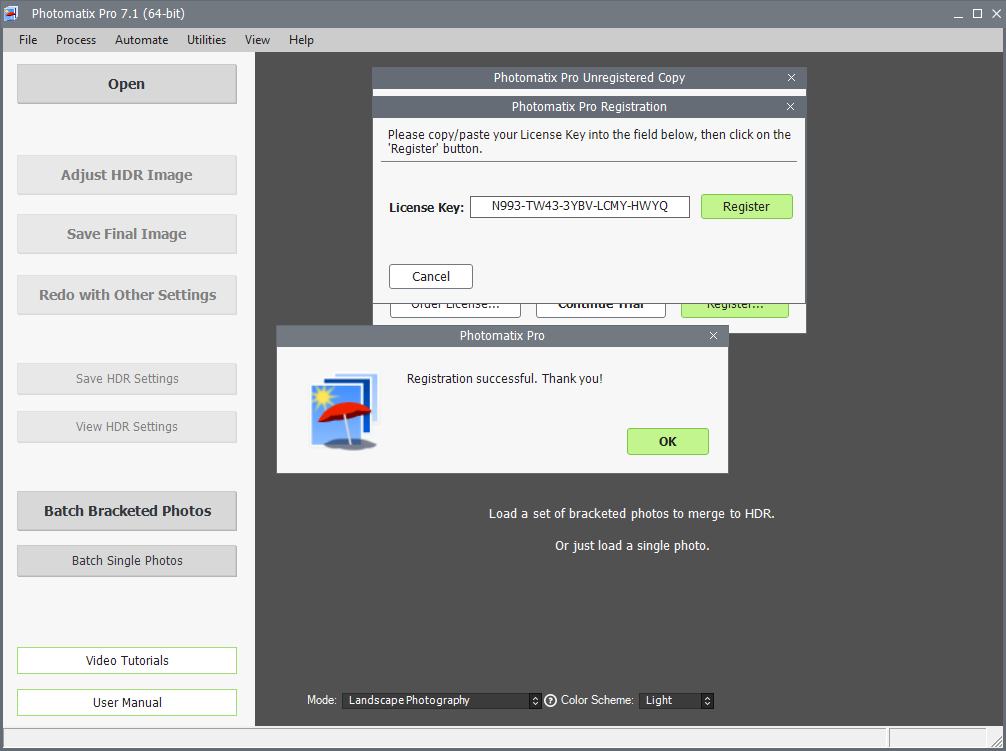The height and width of the screenshot is (751, 1006).
Task: Start Batch Single Photos
Action: click(x=126, y=561)
